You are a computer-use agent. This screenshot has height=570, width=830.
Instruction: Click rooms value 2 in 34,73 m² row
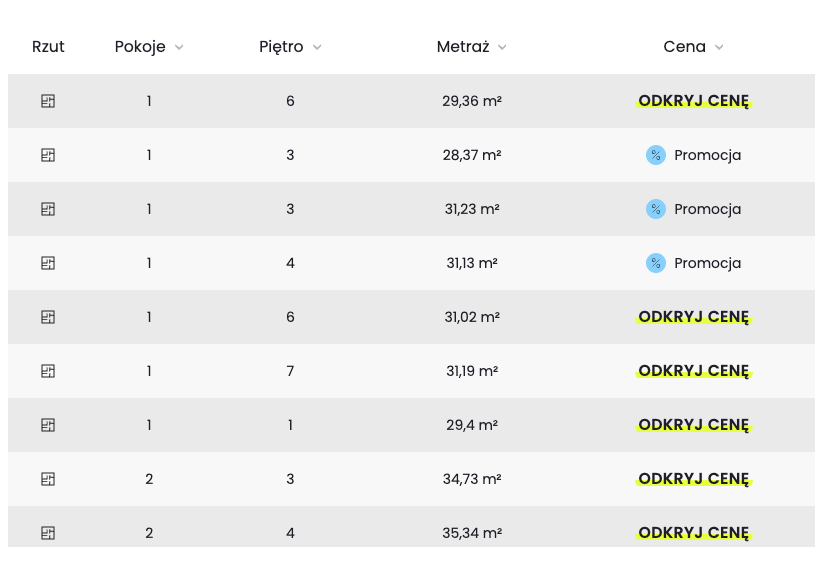click(x=149, y=479)
